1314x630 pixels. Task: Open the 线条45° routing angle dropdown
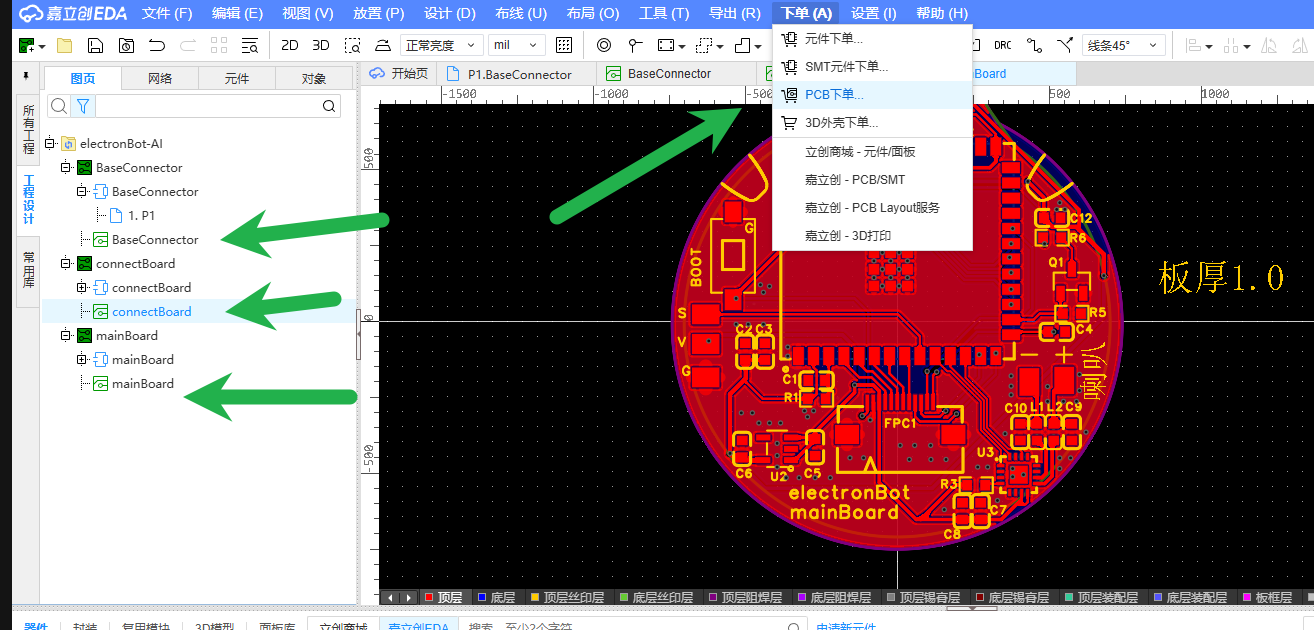1124,45
